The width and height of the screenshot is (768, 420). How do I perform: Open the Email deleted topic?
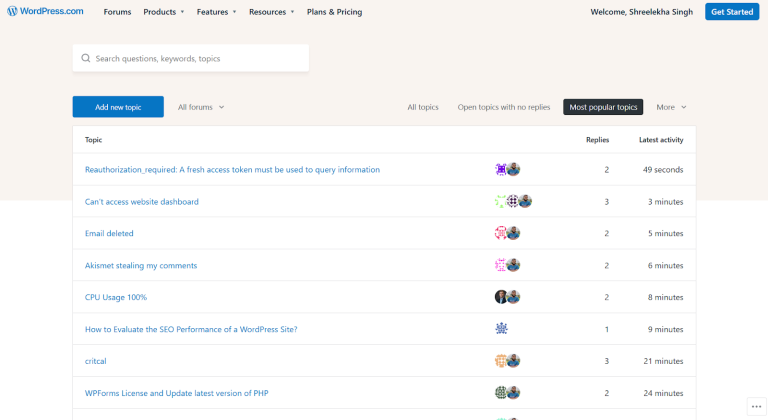point(109,233)
